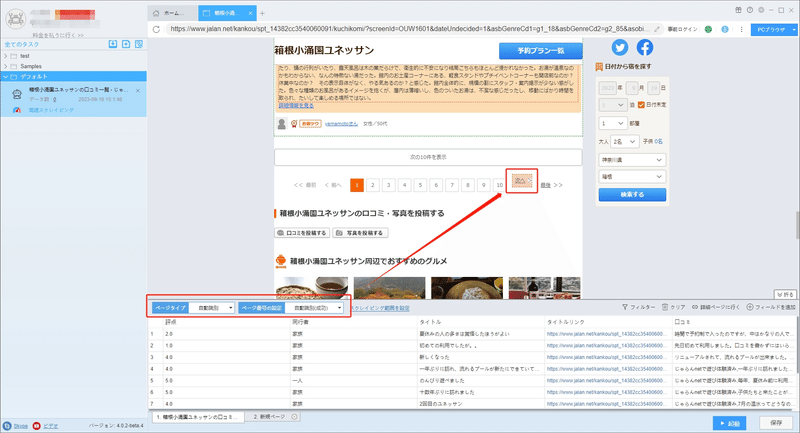Click the gift icon in title bar
800x433 pixels.
(x=738, y=10)
